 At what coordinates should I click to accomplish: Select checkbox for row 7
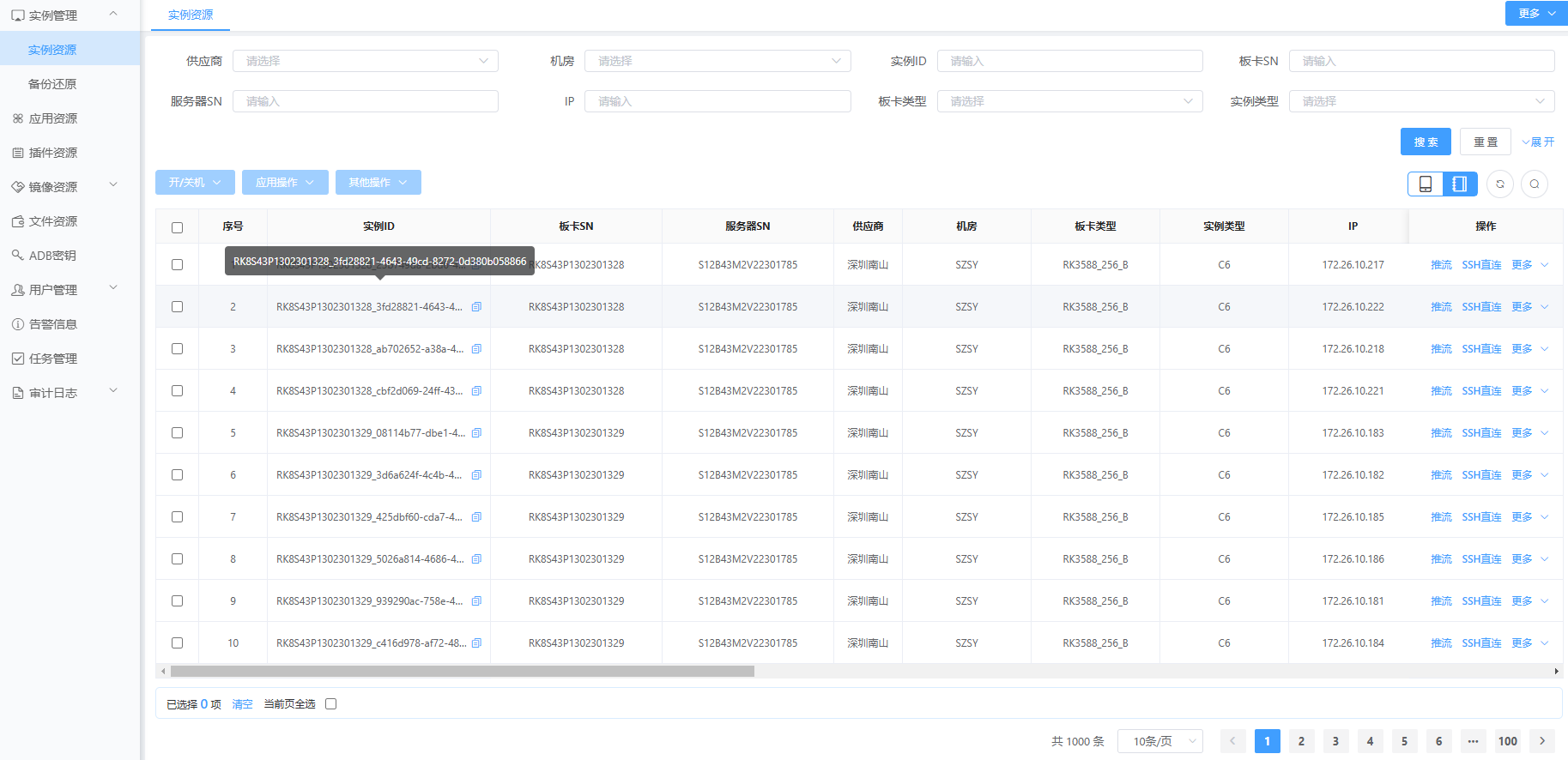[177, 517]
